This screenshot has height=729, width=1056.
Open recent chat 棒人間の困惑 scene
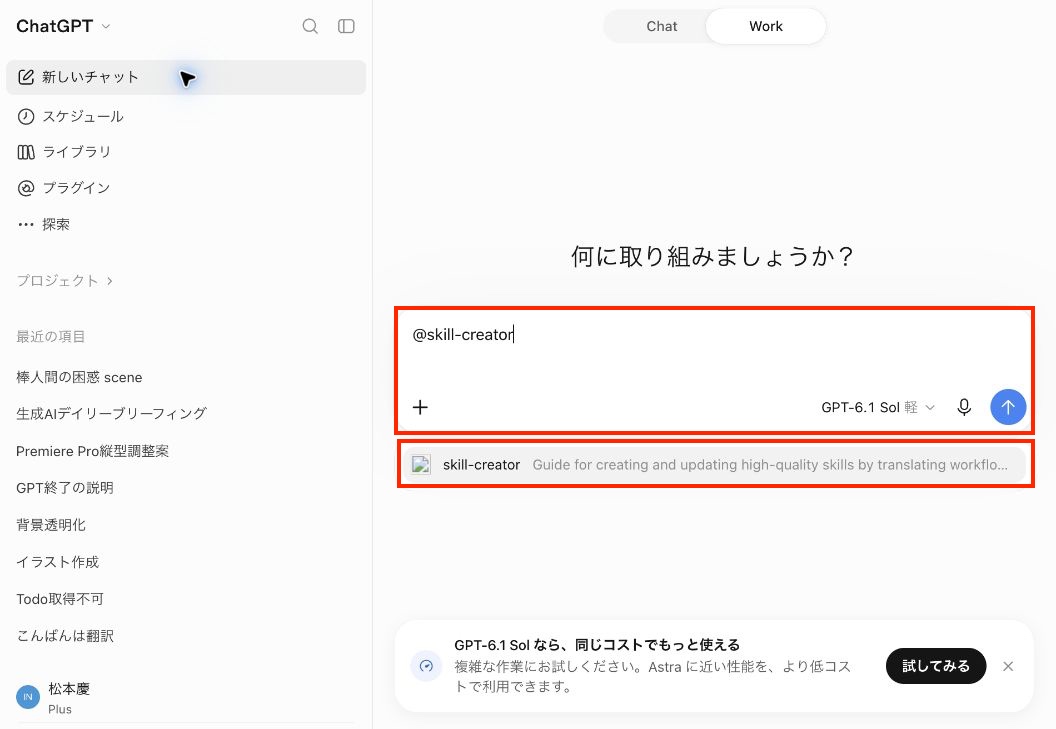point(186,377)
